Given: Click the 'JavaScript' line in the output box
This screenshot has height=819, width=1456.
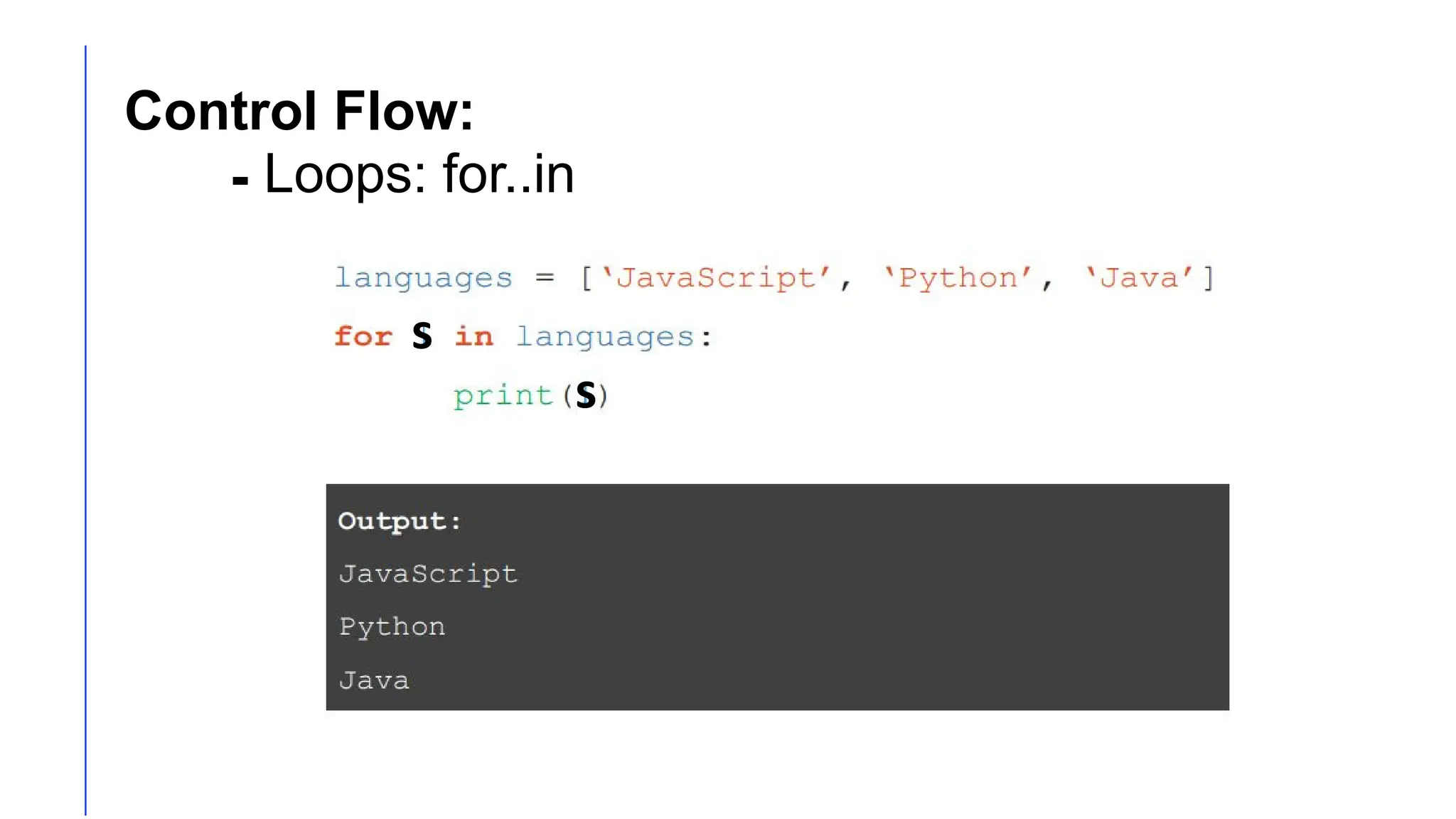Looking at the screenshot, I should (x=428, y=574).
